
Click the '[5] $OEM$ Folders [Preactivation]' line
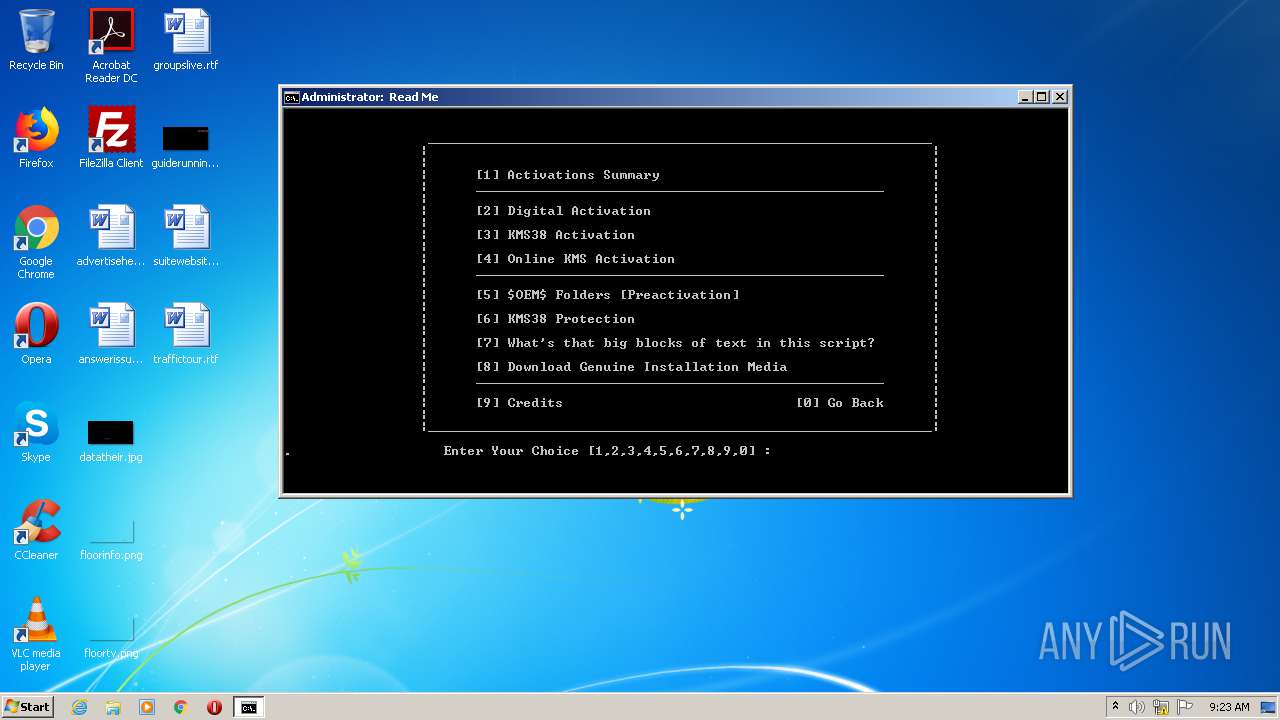click(607, 295)
